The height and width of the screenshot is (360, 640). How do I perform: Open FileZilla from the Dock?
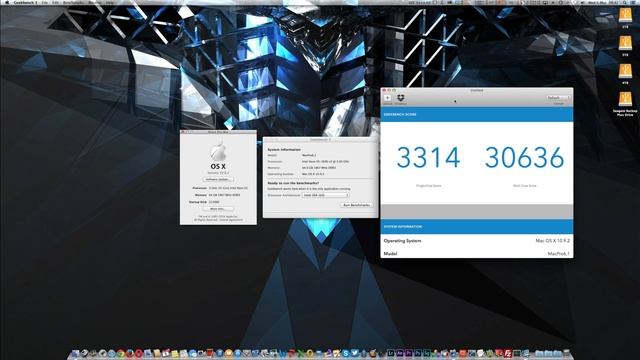[x=509, y=353]
